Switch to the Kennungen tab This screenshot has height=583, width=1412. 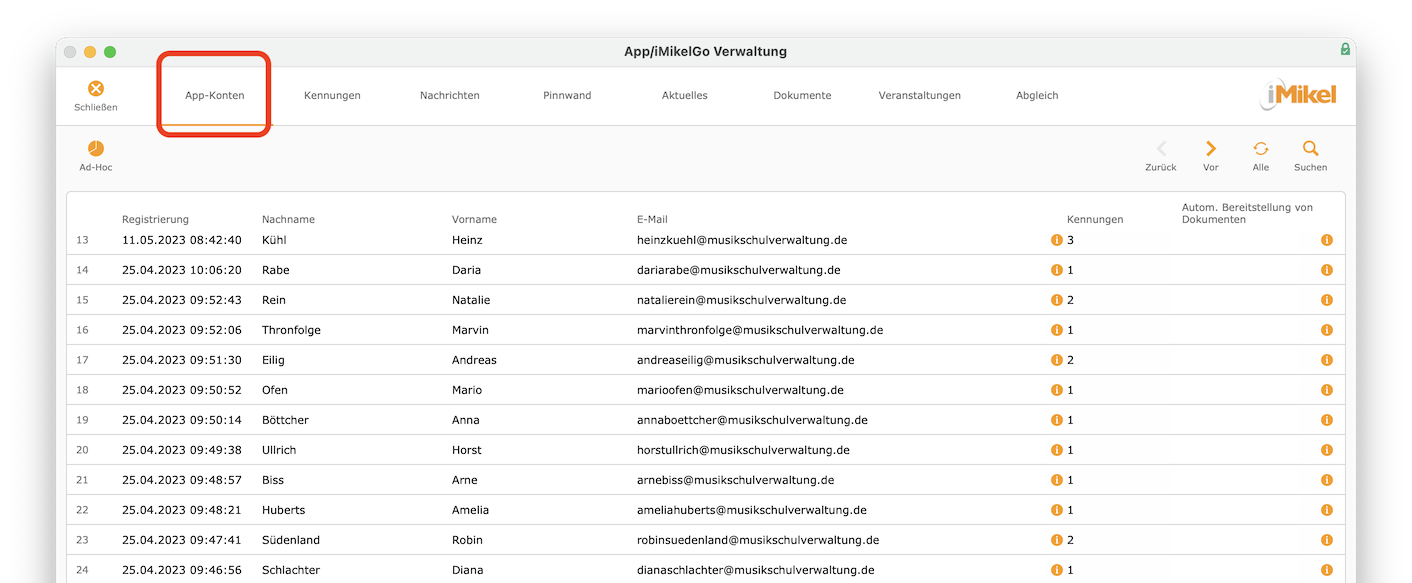[332, 96]
